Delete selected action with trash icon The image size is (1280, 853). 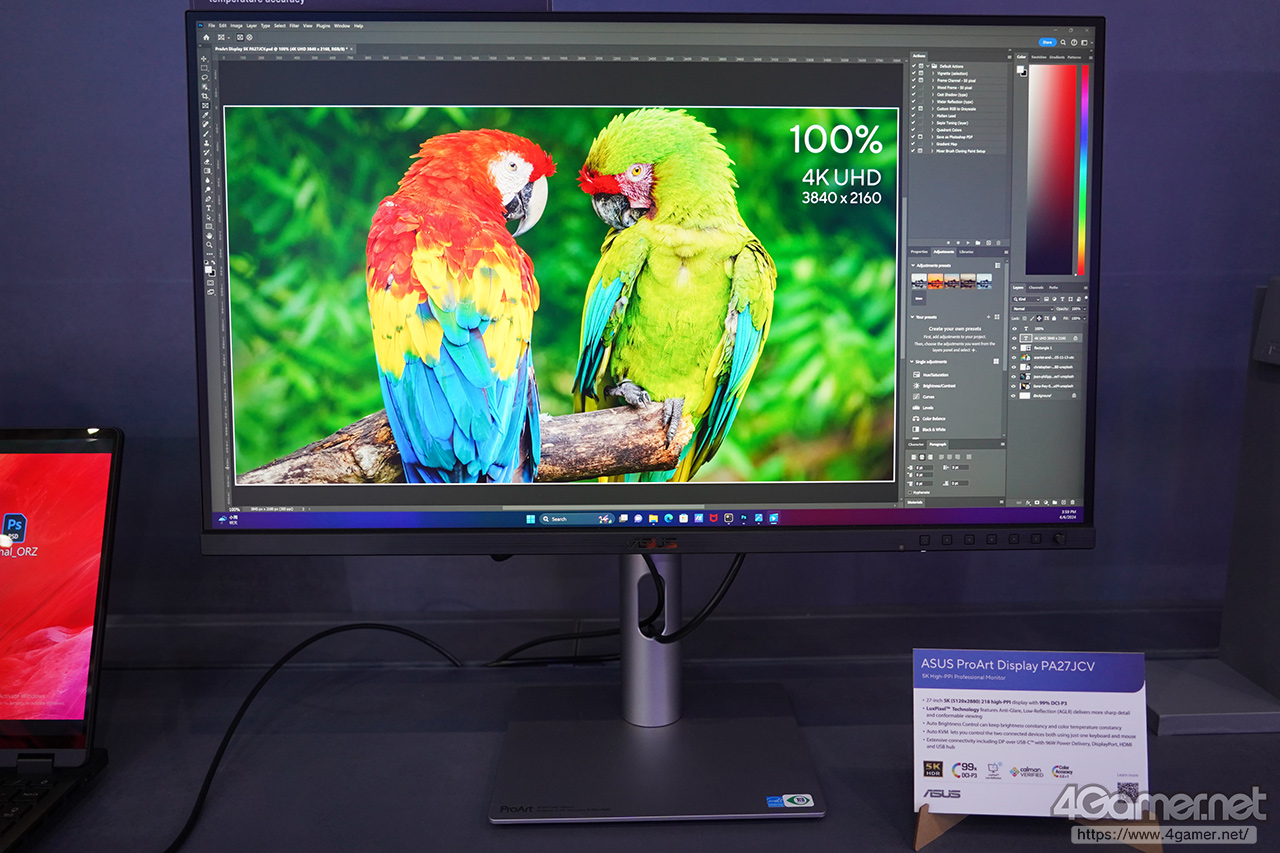click(998, 241)
